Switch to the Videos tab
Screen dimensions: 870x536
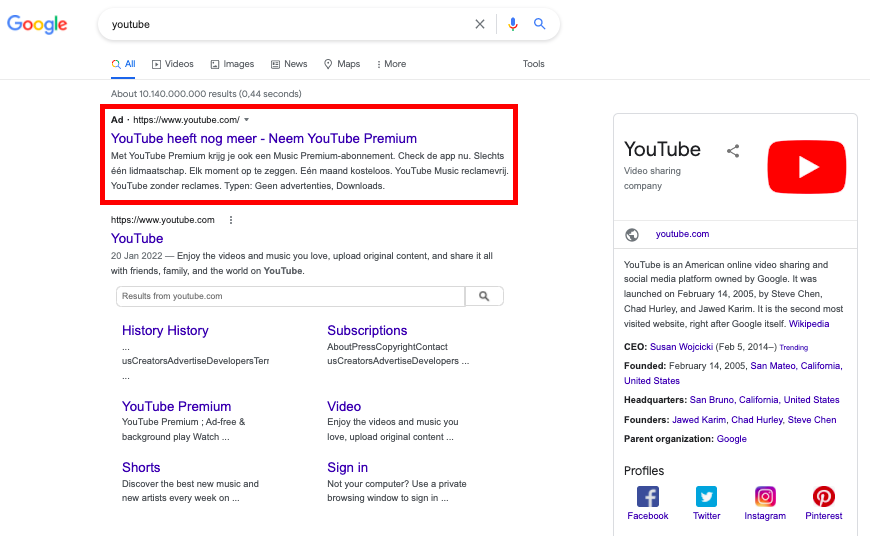(173, 64)
